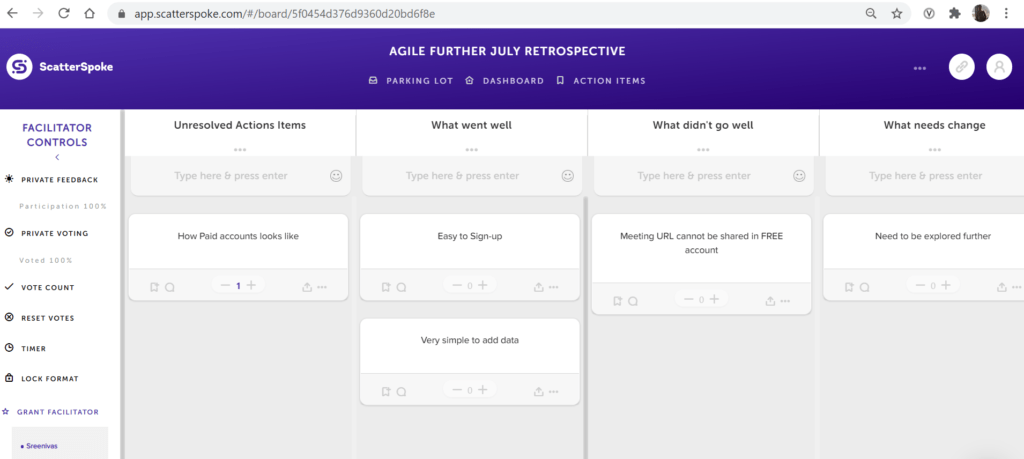Viewport: 1024px width, 459px height.
Task: Collapse the Facilitator Controls panel chevron
Action: click(57, 157)
